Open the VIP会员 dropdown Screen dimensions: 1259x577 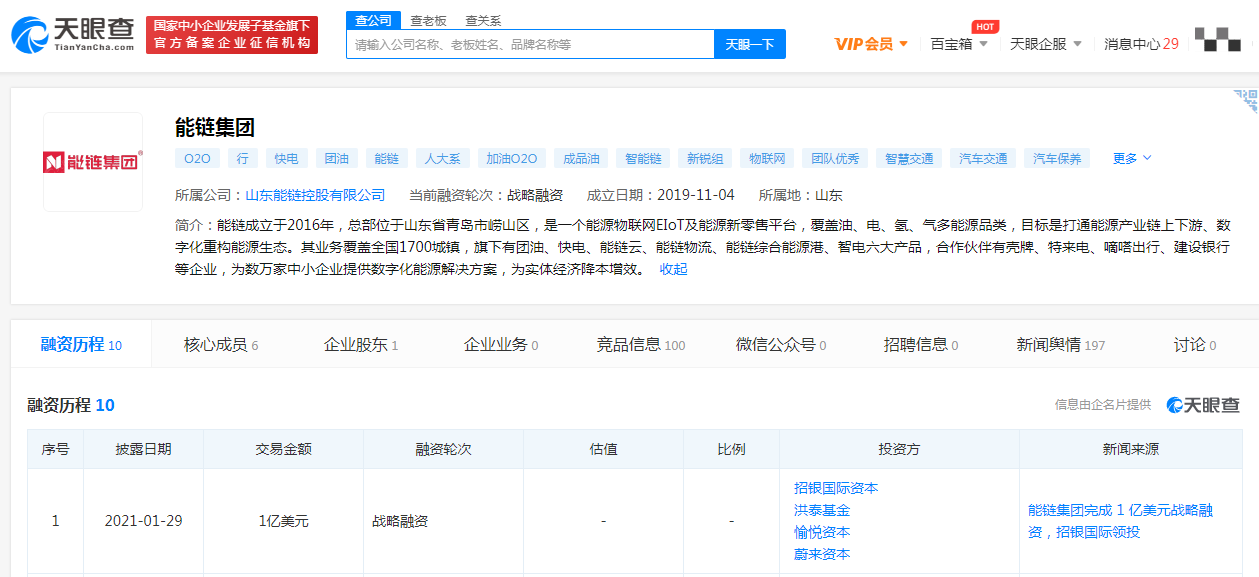(871, 44)
